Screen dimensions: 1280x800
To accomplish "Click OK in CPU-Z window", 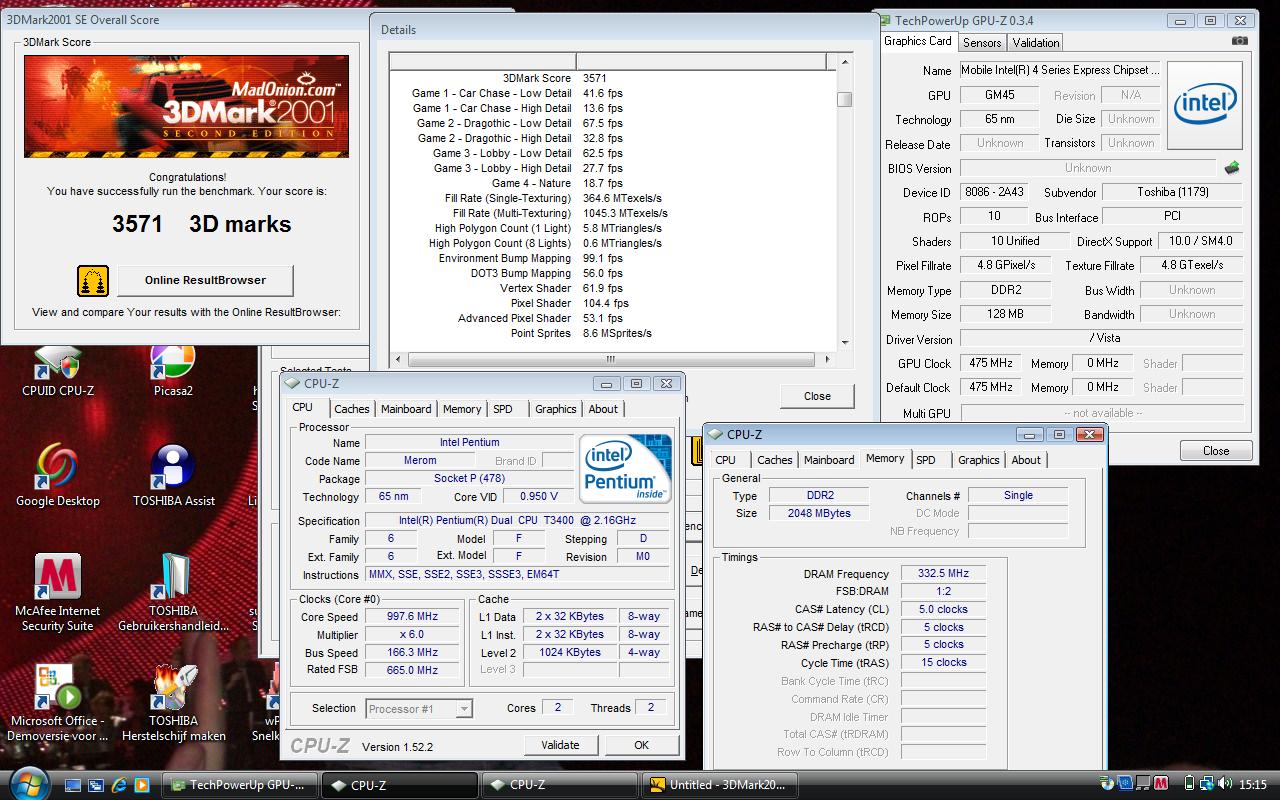I will [641, 745].
